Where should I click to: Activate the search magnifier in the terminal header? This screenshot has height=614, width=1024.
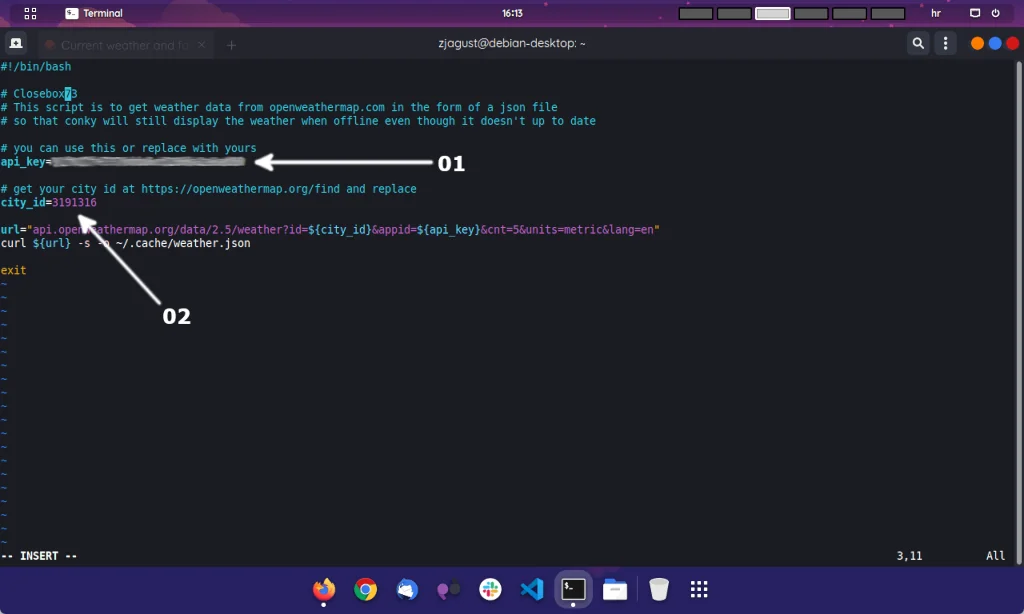[917, 43]
